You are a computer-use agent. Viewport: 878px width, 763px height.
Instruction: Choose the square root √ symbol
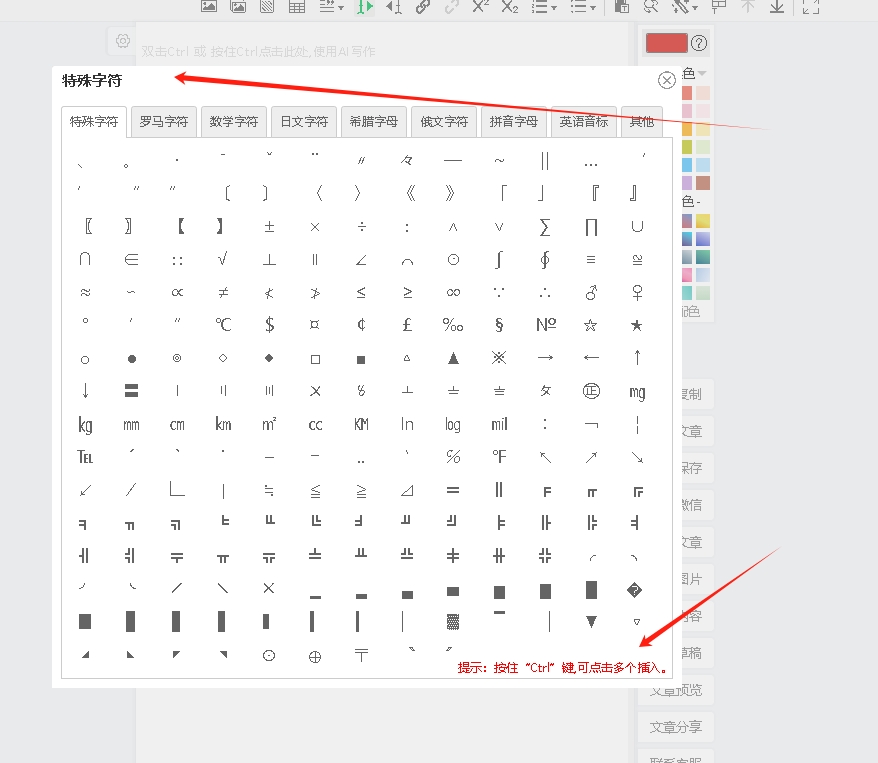tap(223, 259)
